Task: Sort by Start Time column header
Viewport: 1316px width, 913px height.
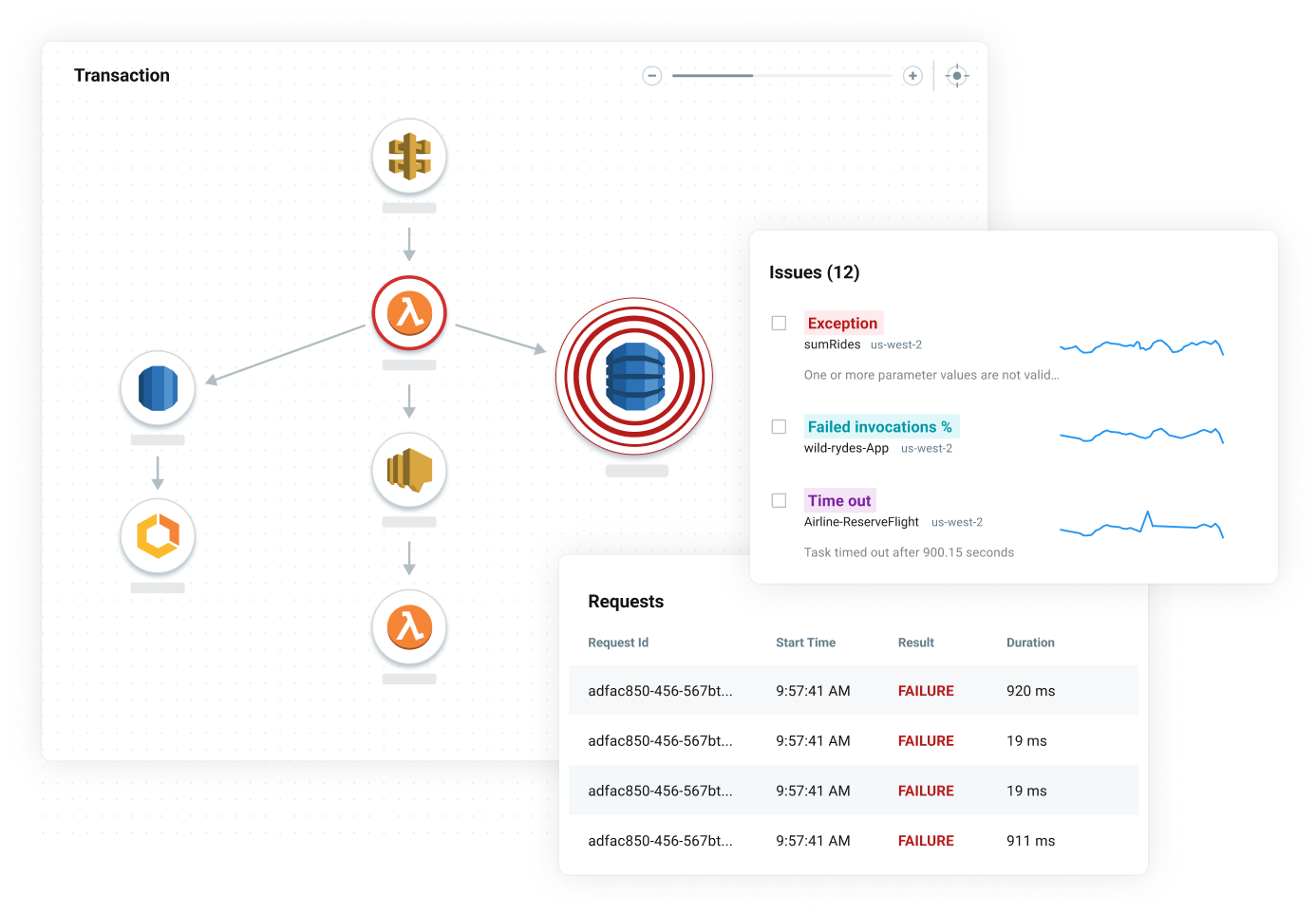Action: click(x=805, y=643)
